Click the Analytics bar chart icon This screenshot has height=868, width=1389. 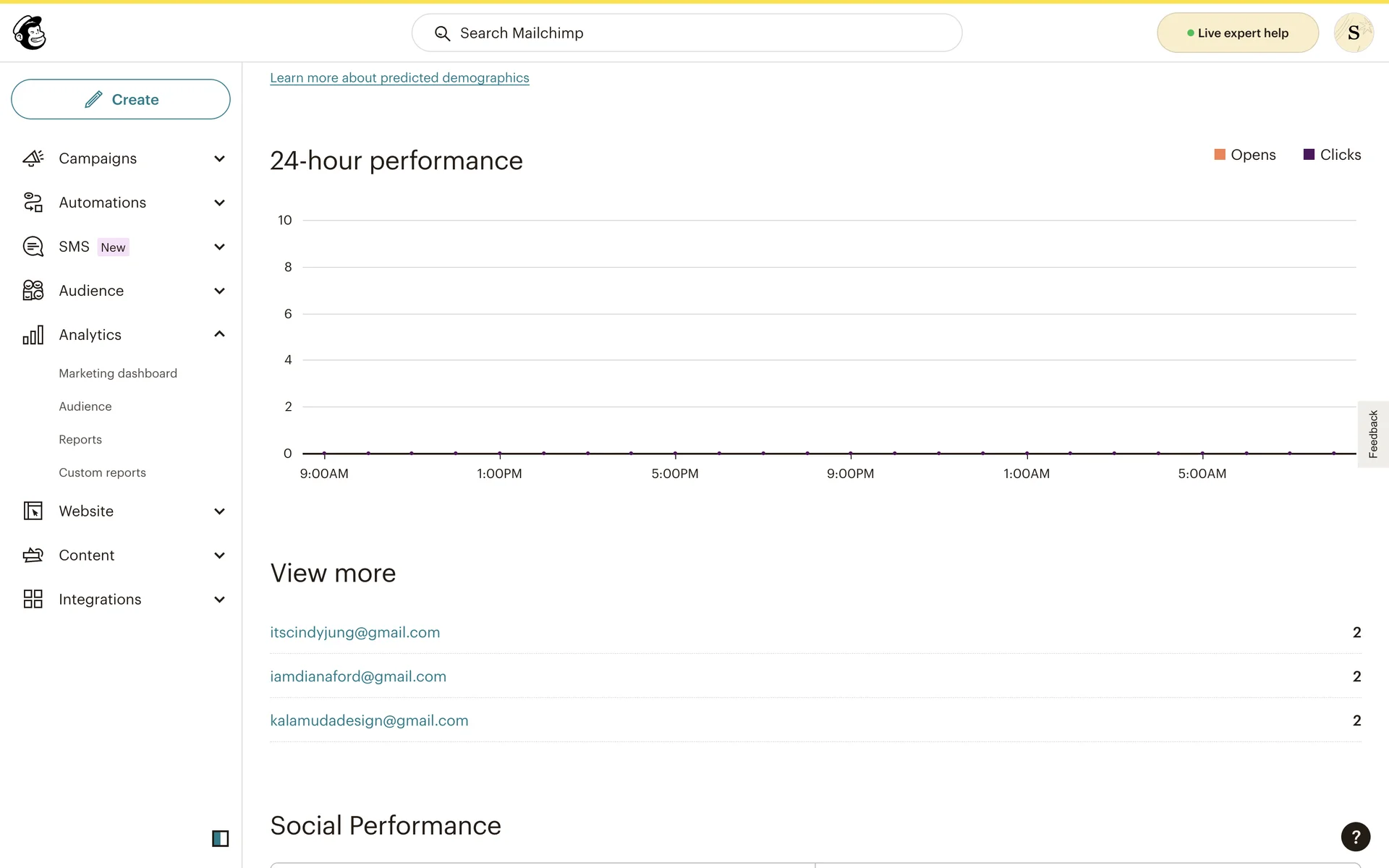click(33, 335)
